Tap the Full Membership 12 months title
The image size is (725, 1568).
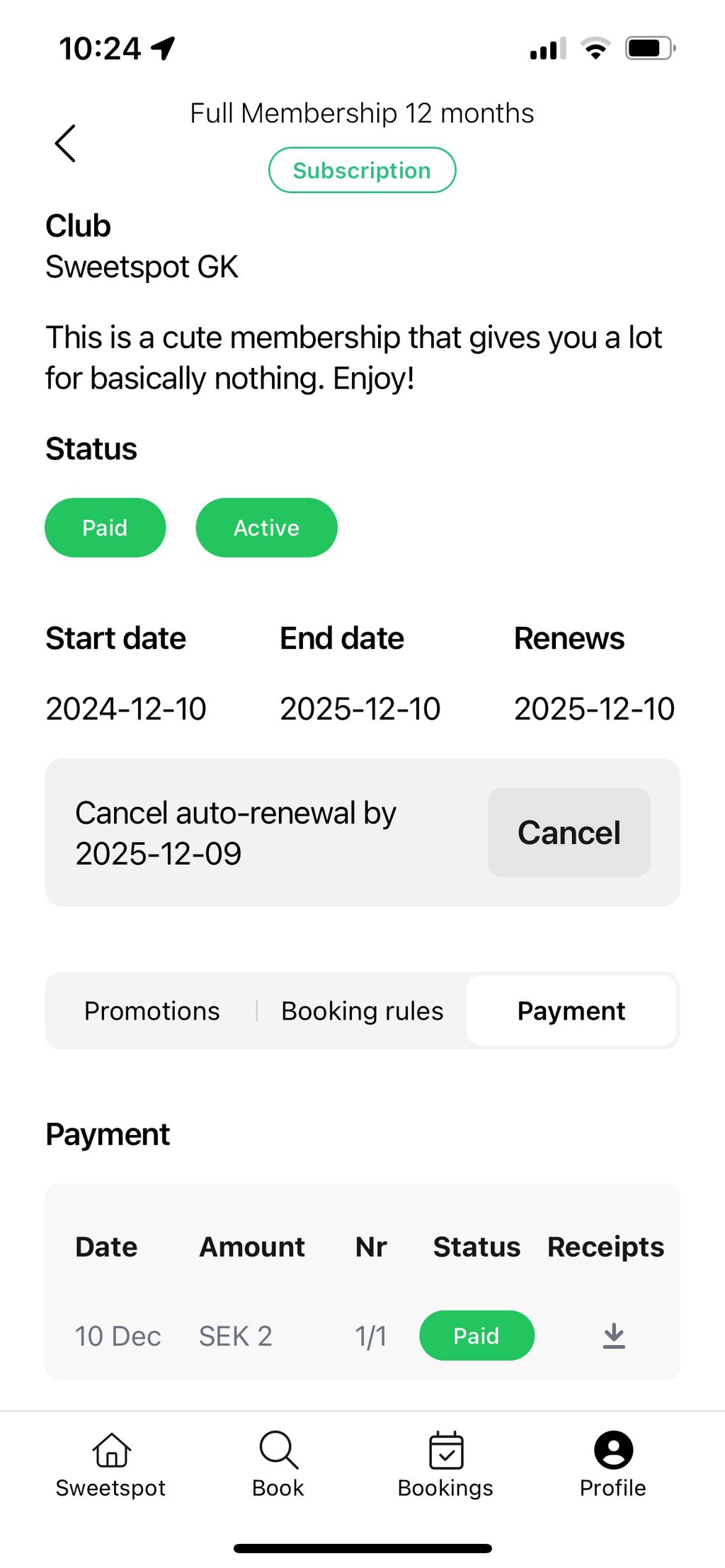click(362, 113)
